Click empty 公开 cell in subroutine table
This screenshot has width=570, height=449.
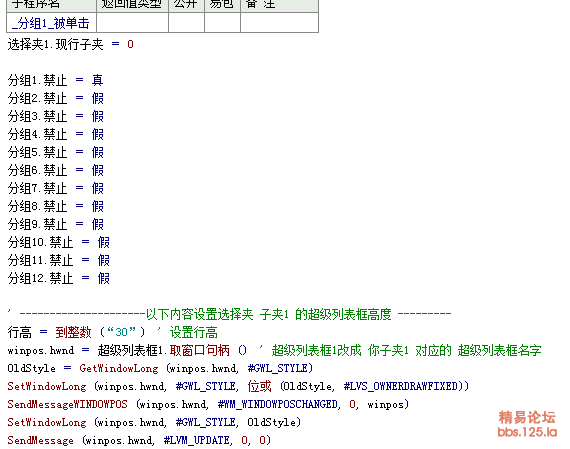click(186, 23)
